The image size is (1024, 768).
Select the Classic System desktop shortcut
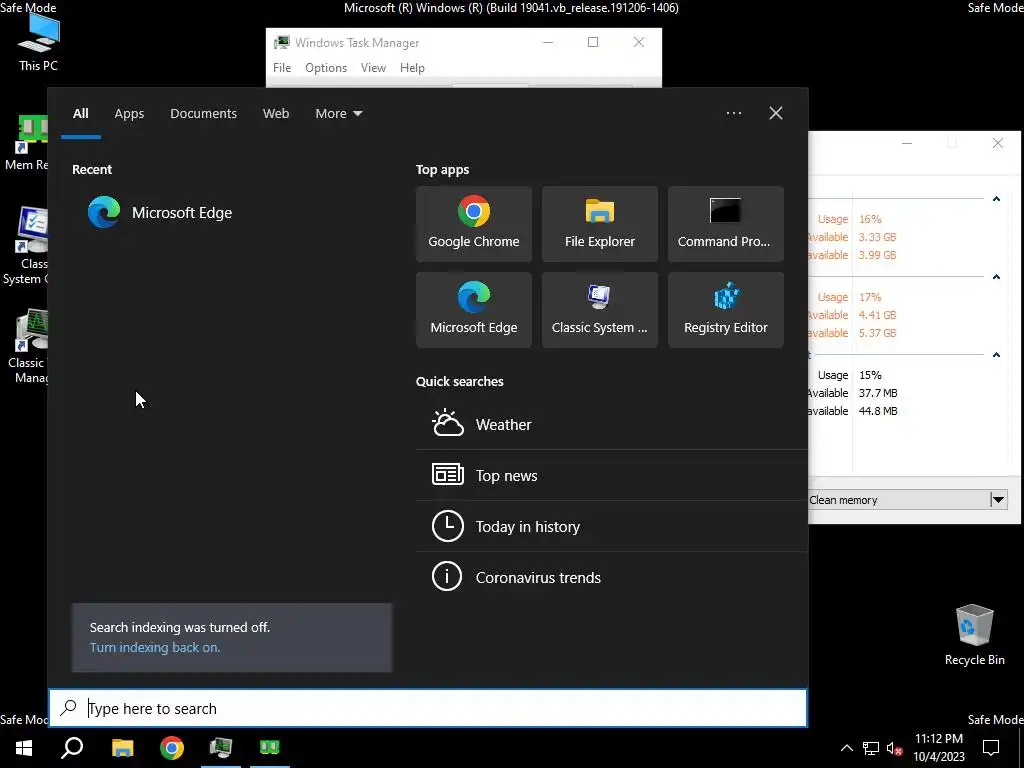25,246
